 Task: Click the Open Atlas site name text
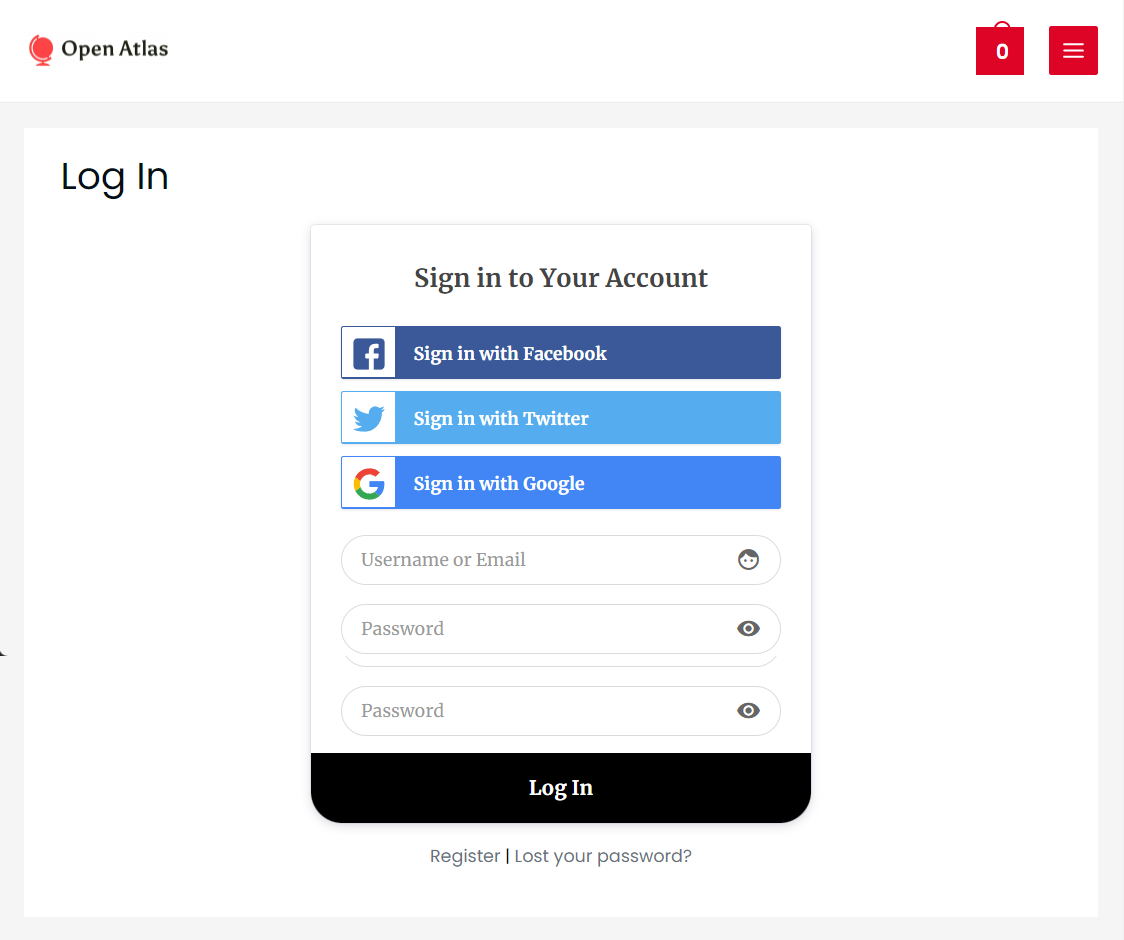click(114, 49)
